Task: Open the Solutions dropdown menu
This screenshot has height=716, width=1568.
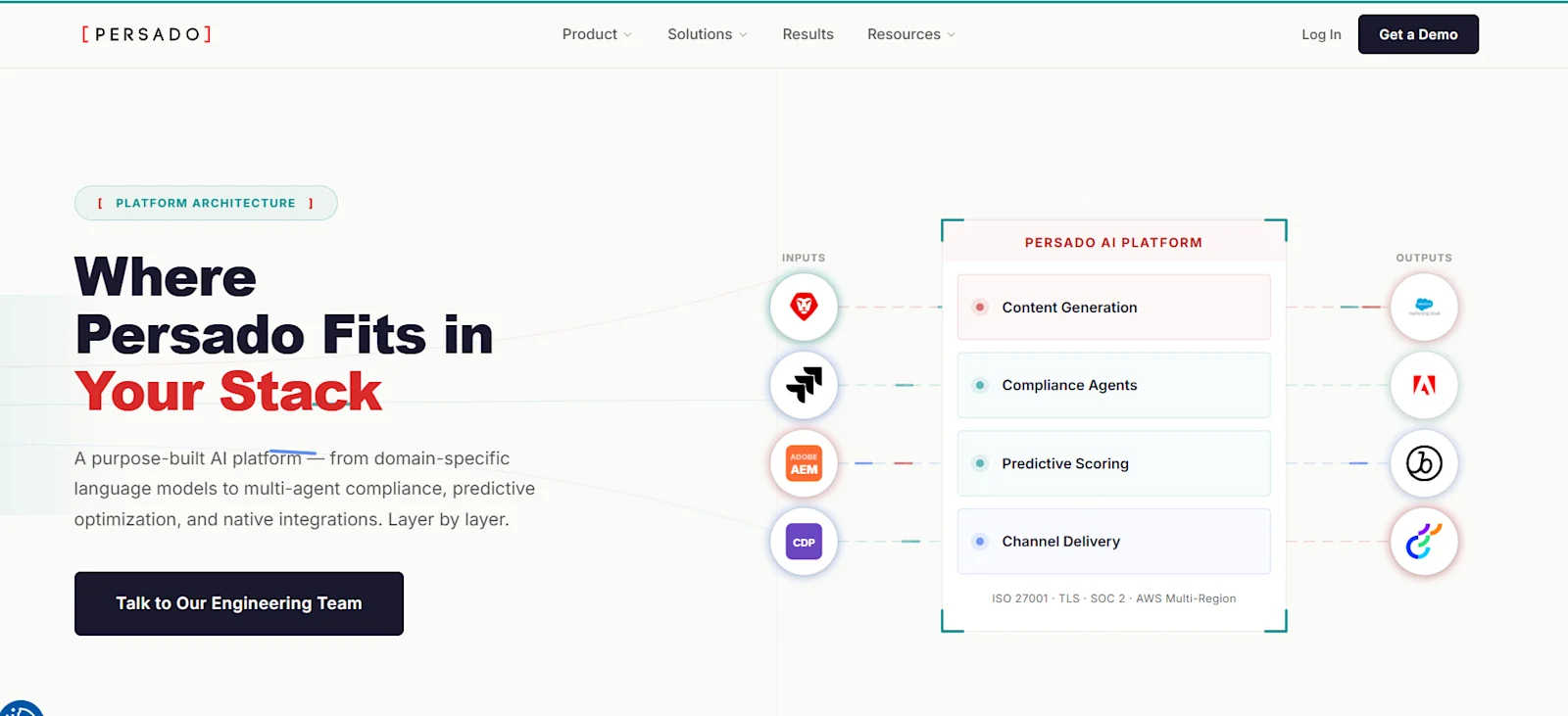Action: [x=708, y=34]
